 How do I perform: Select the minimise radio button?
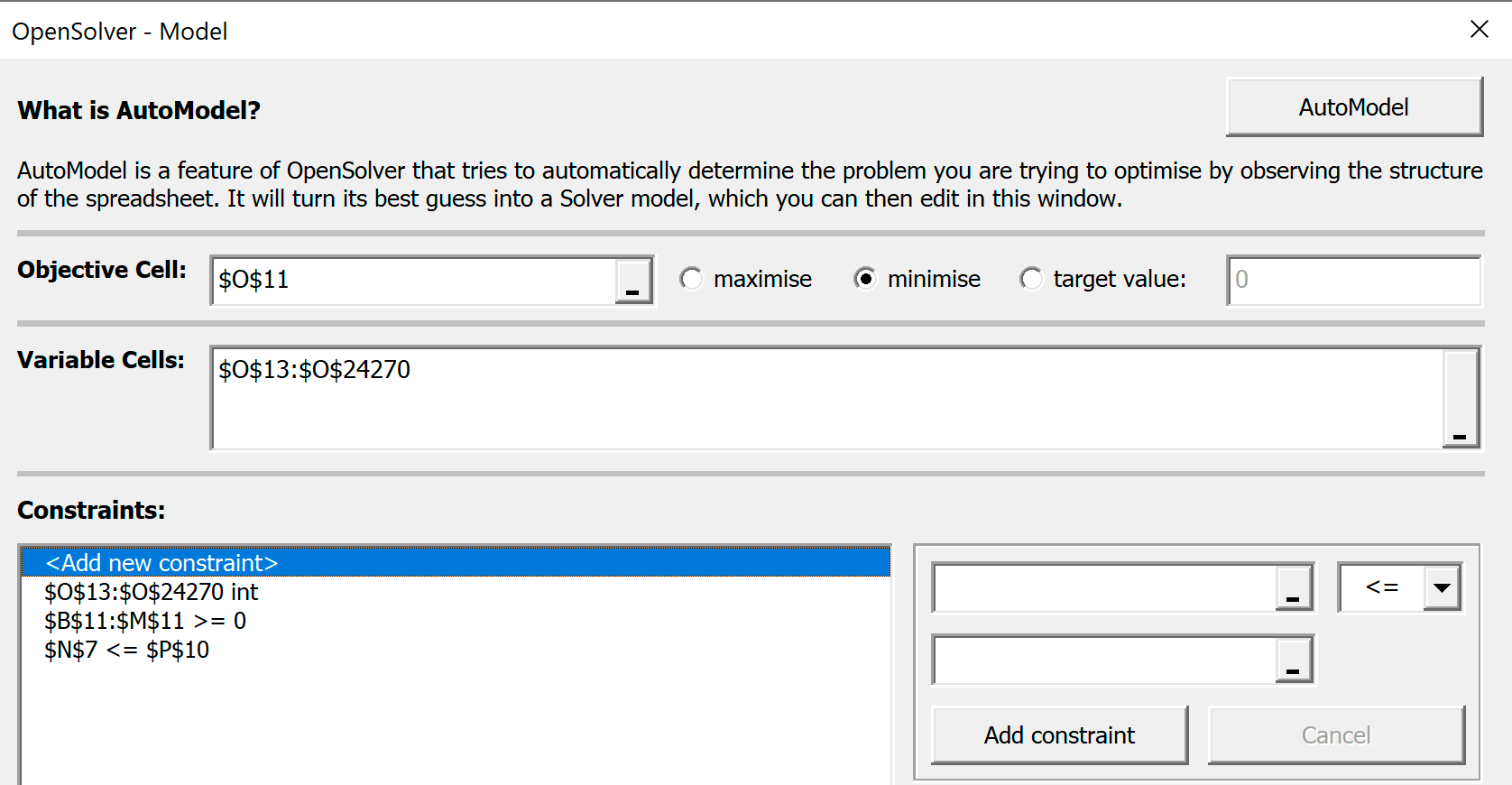click(x=865, y=279)
